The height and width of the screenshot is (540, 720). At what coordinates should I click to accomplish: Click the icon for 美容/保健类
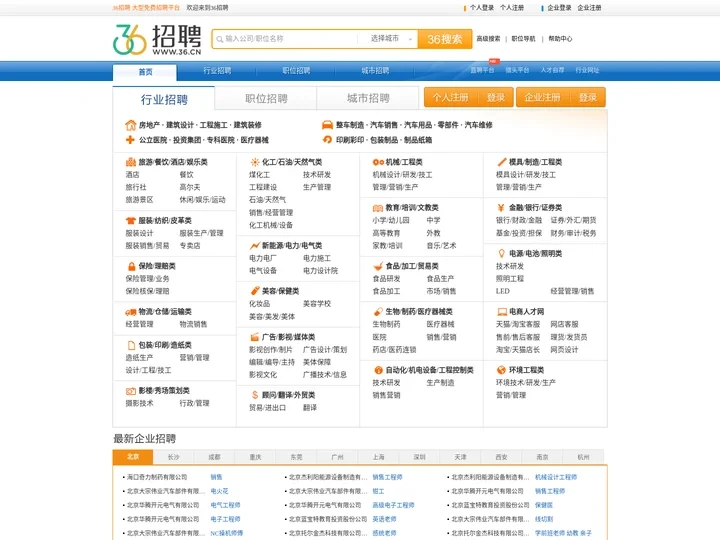coord(255,291)
